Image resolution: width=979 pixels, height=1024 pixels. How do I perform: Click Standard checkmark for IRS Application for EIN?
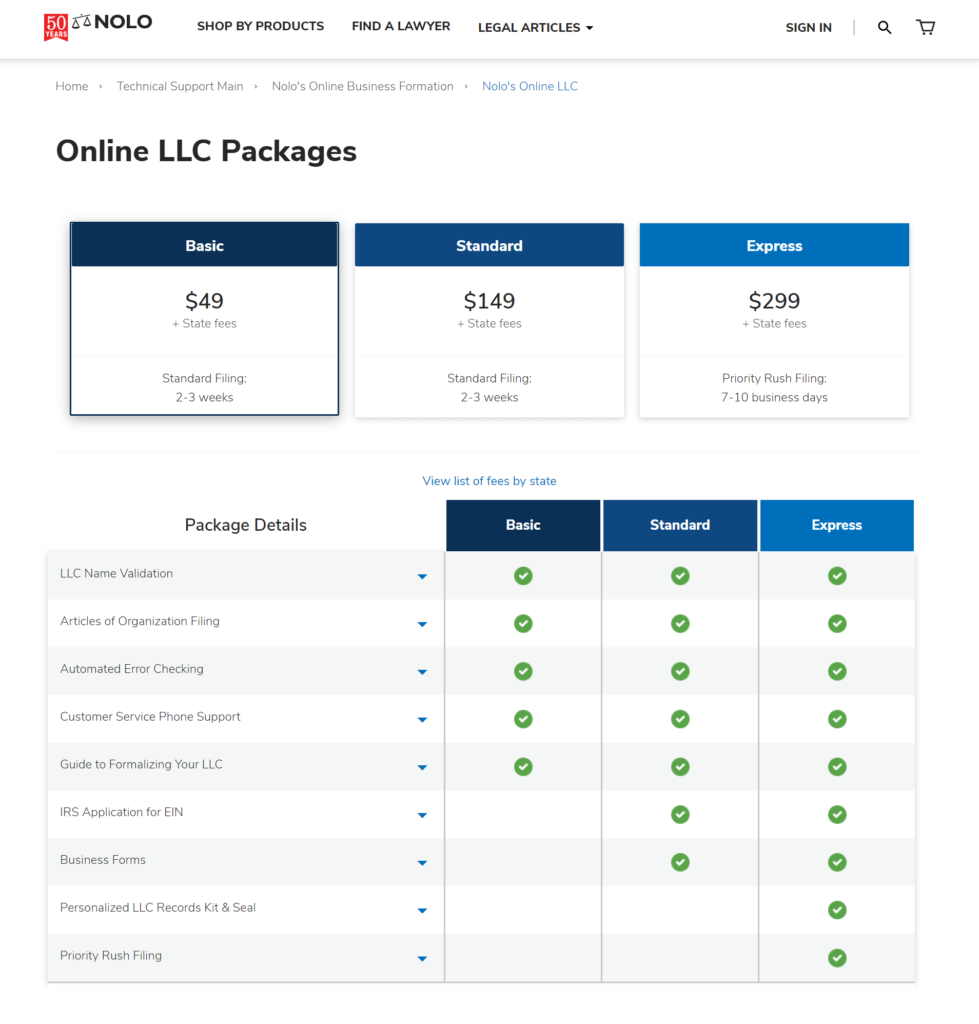coord(680,814)
